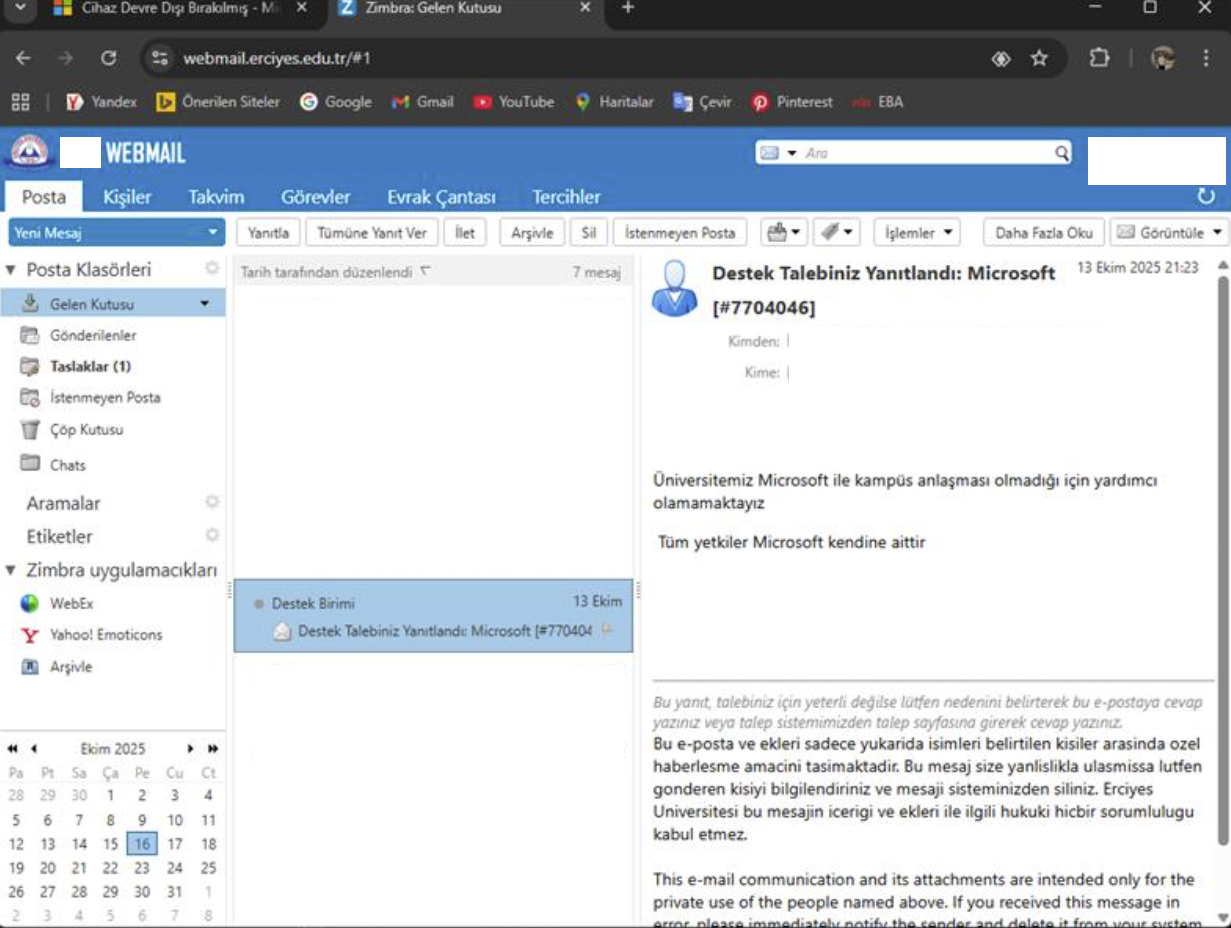Click the magnifier search icon
This screenshot has width=1231, height=928.
pyautogui.click(x=1062, y=153)
